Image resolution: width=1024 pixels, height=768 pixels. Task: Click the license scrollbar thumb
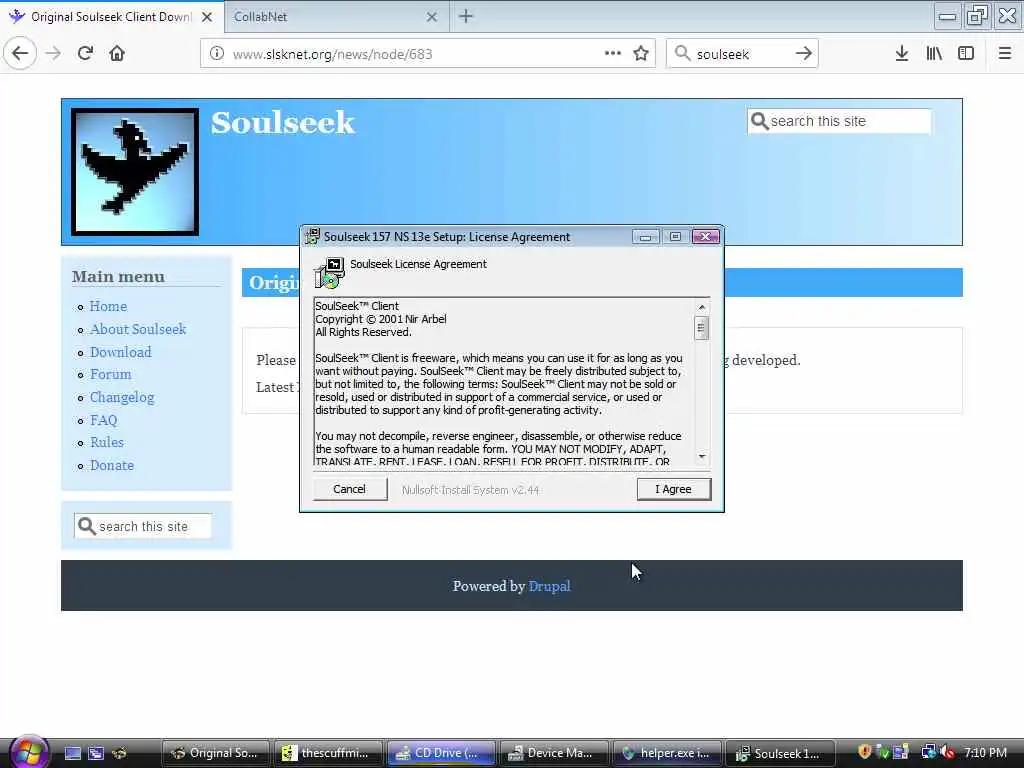[701, 328]
